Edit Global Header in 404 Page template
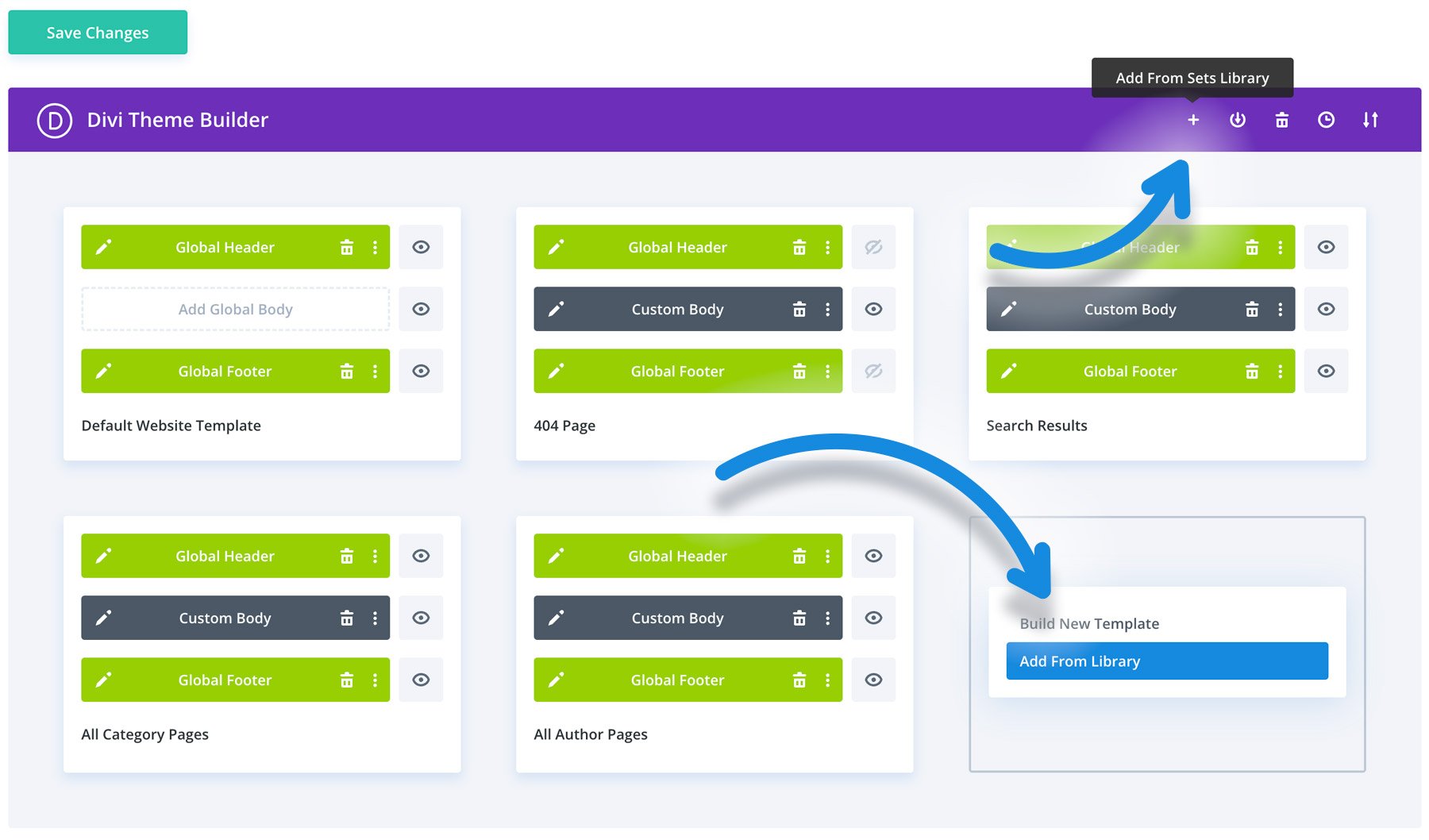 (556, 247)
